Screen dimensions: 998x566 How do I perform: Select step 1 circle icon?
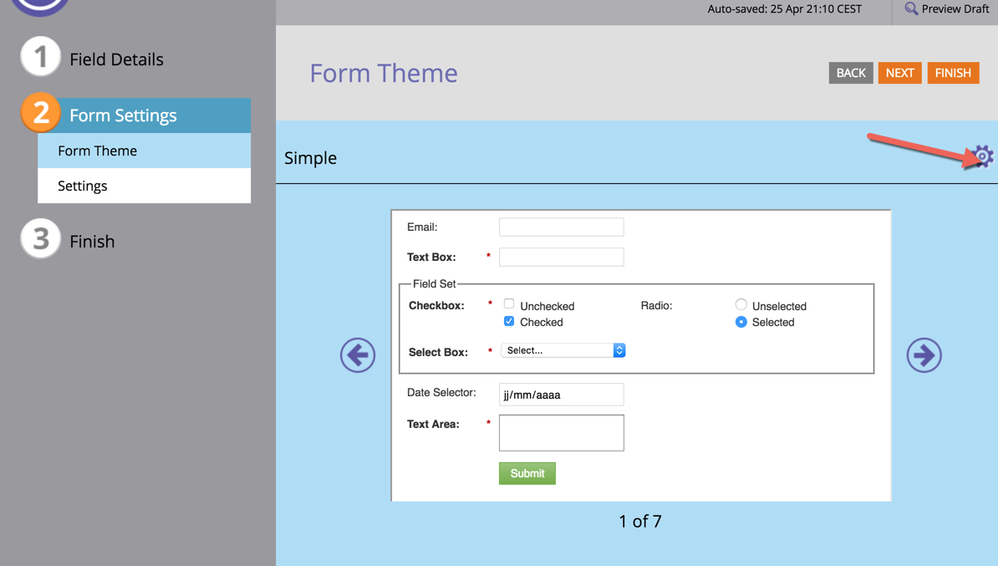(x=40, y=58)
